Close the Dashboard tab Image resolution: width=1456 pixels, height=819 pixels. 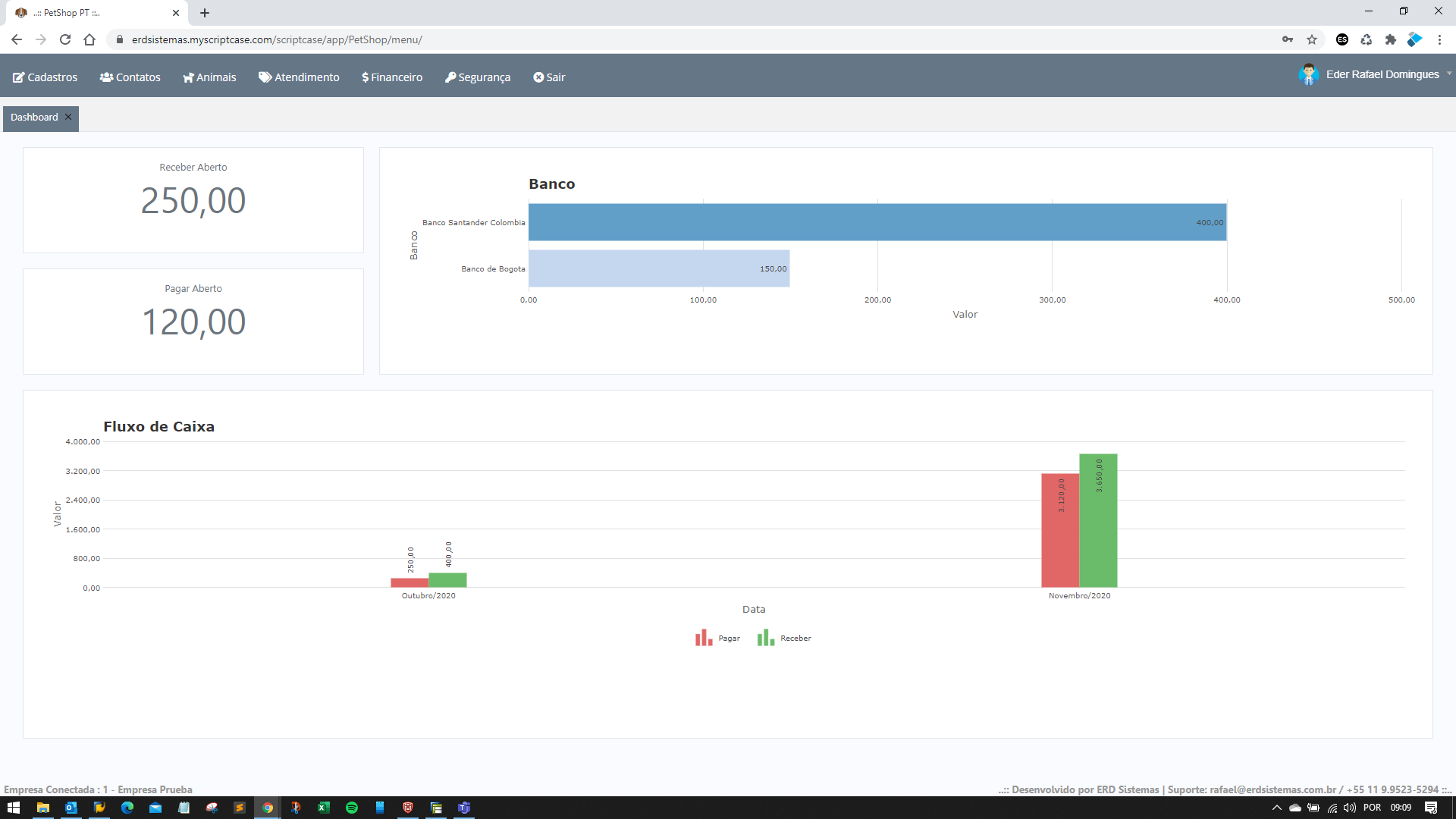tap(68, 117)
